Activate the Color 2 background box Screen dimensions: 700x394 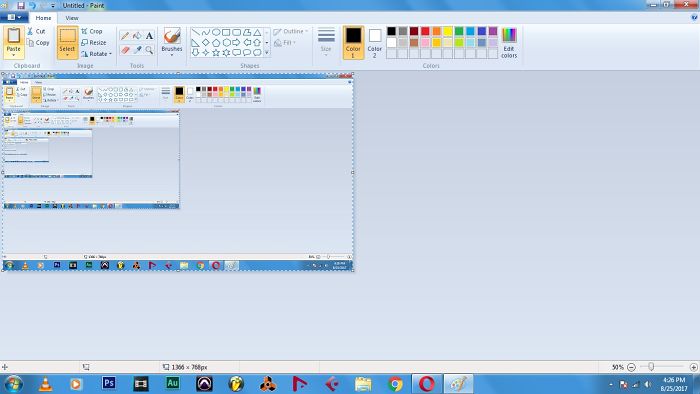click(x=375, y=43)
